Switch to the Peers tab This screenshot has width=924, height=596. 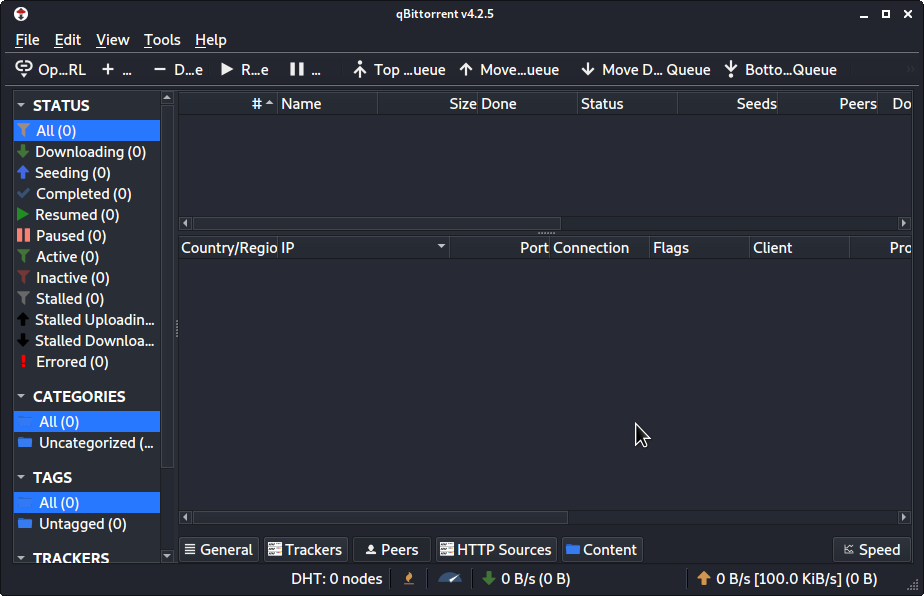(392, 549)
